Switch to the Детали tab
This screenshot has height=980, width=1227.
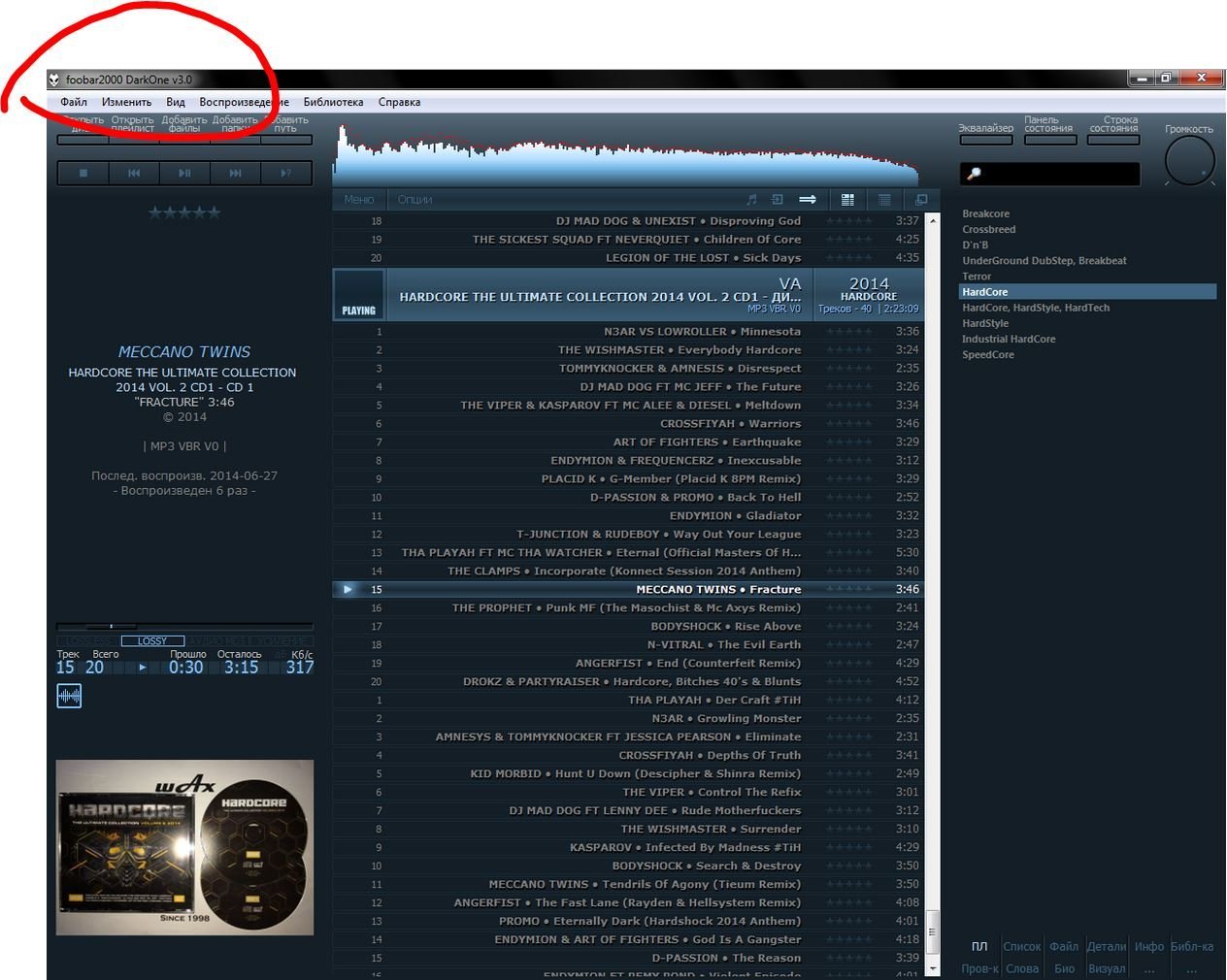[1107, 947]
